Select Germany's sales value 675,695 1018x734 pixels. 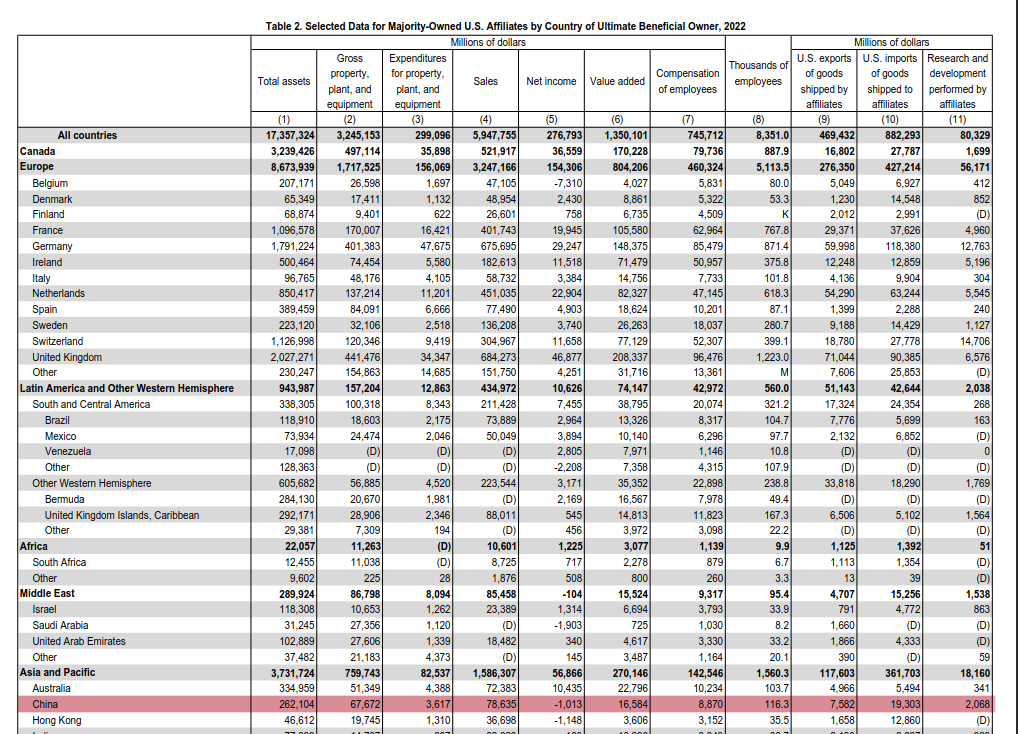pyautogui.click(x=498, y=247)
